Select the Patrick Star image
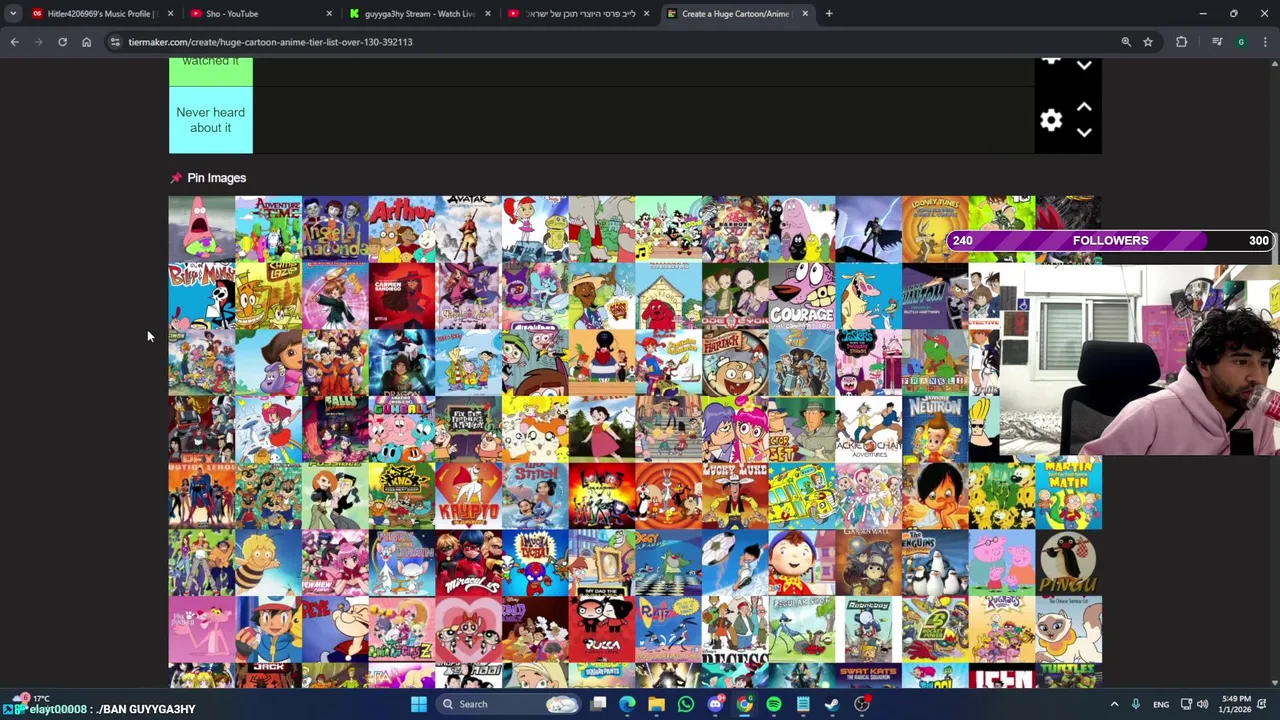This screenshot has width=1280, height=720. [202, 229]
